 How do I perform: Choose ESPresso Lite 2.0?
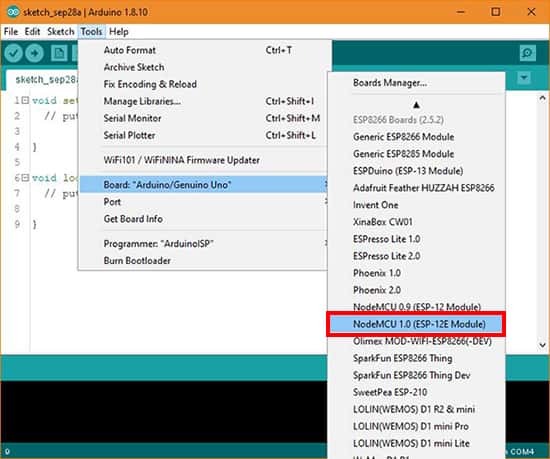coord(416,256)
